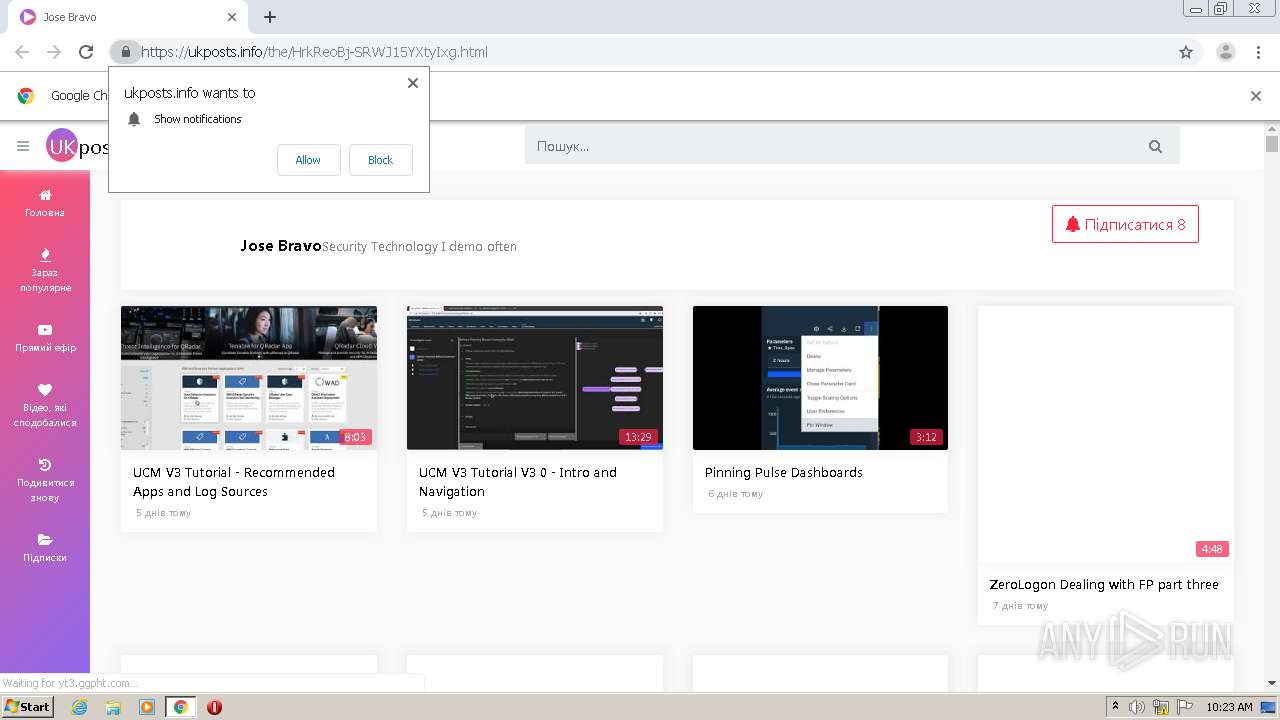This screenshot has width=1280, height=720.
Task: Click the page vertical scrollbar thumb
Action: point(1272,144)
